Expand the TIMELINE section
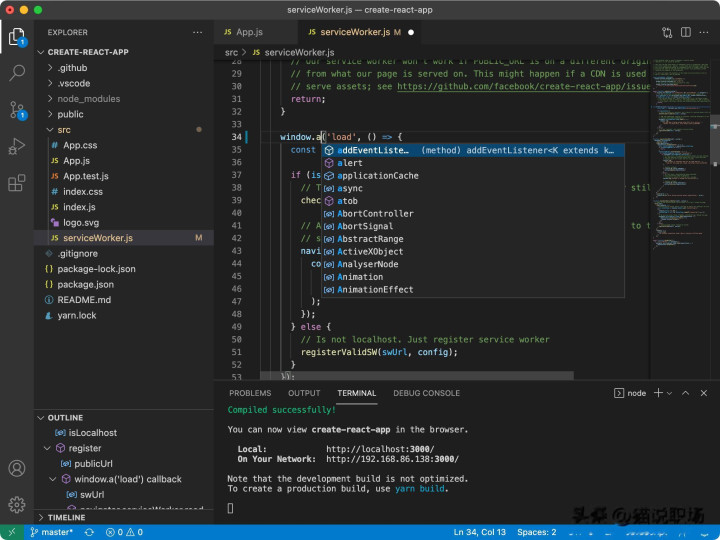Image resolution: width=720 pixels, height=540 pixels. click(x=66, y=517)
